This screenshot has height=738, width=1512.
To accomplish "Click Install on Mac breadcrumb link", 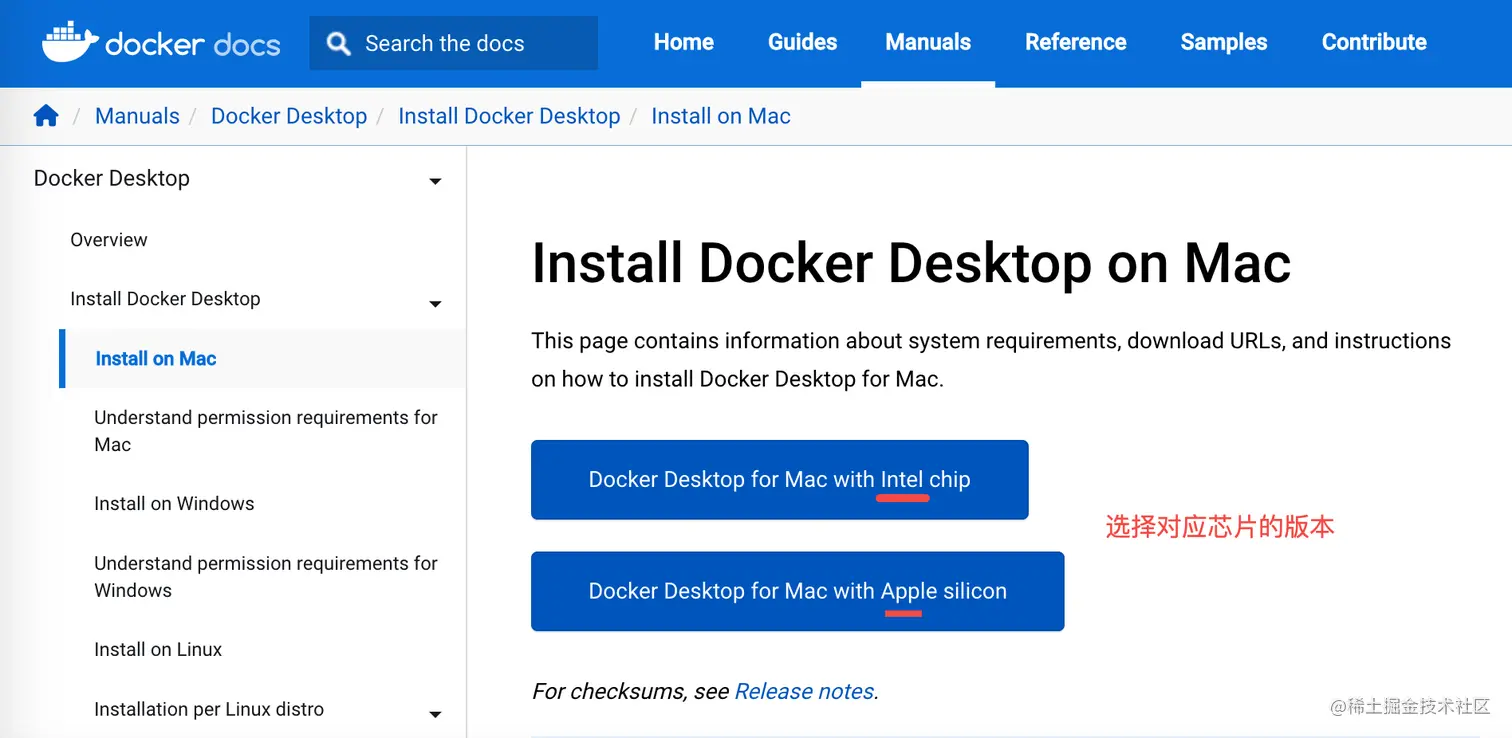I will click(x=721, y=116).
